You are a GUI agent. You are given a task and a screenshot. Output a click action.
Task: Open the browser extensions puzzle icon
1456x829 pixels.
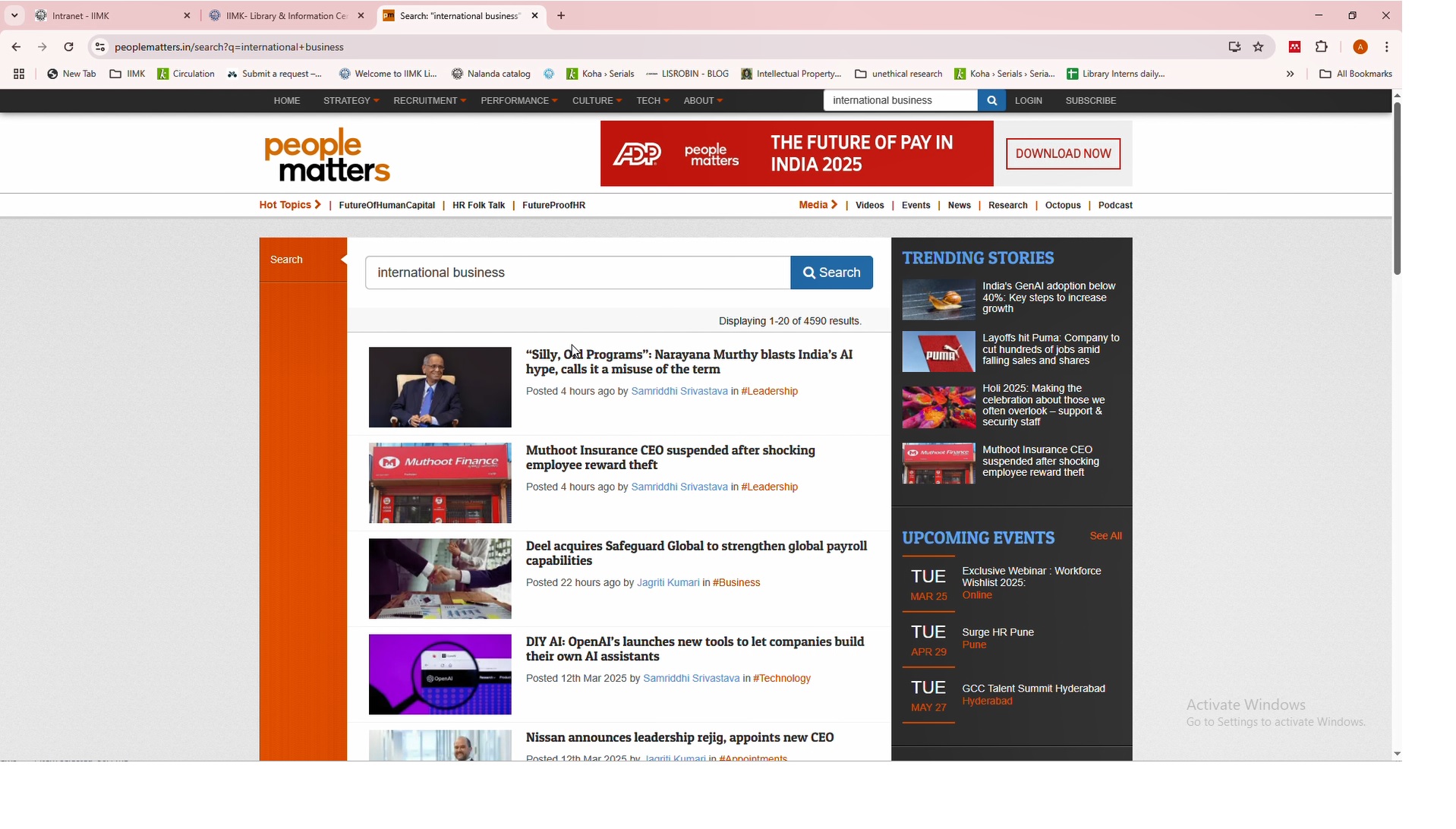click(x=1322, y=47)
